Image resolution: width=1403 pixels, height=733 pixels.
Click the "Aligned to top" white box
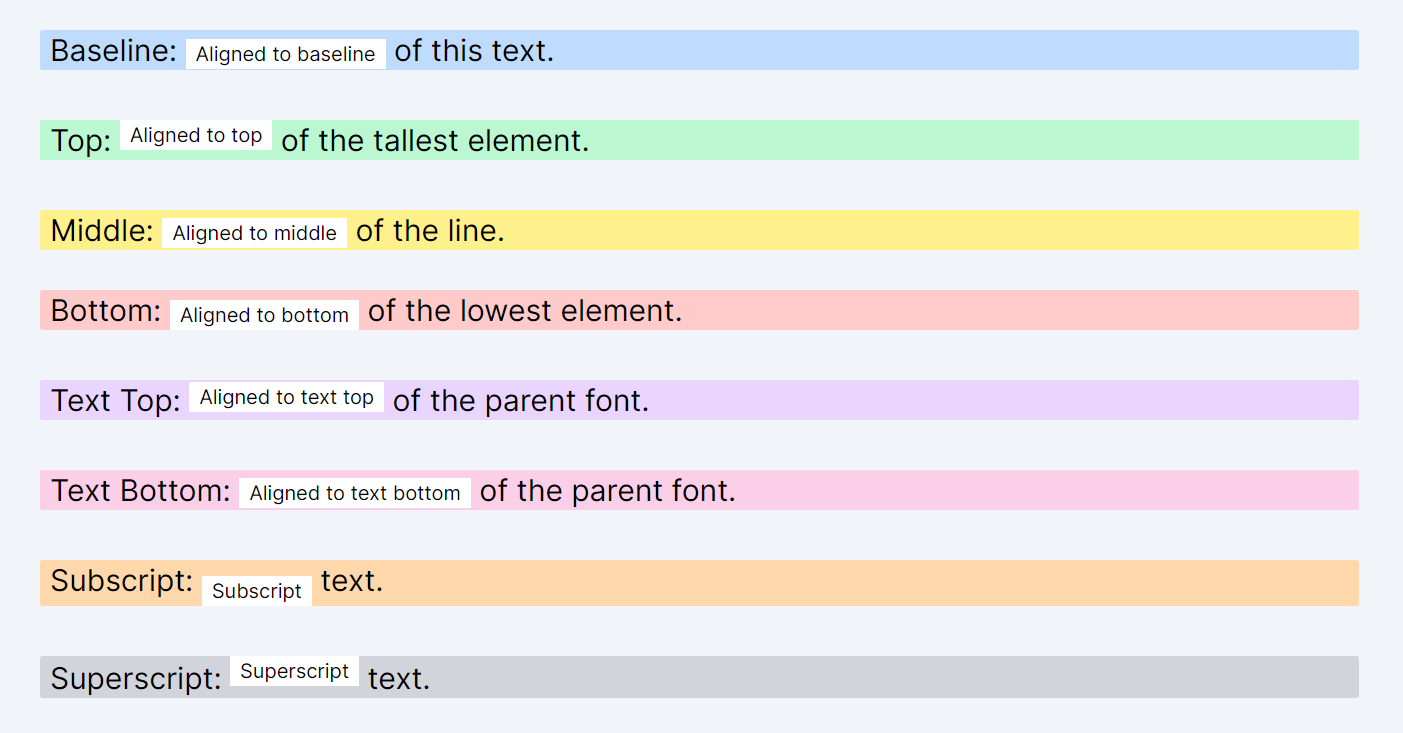(196, 135)
